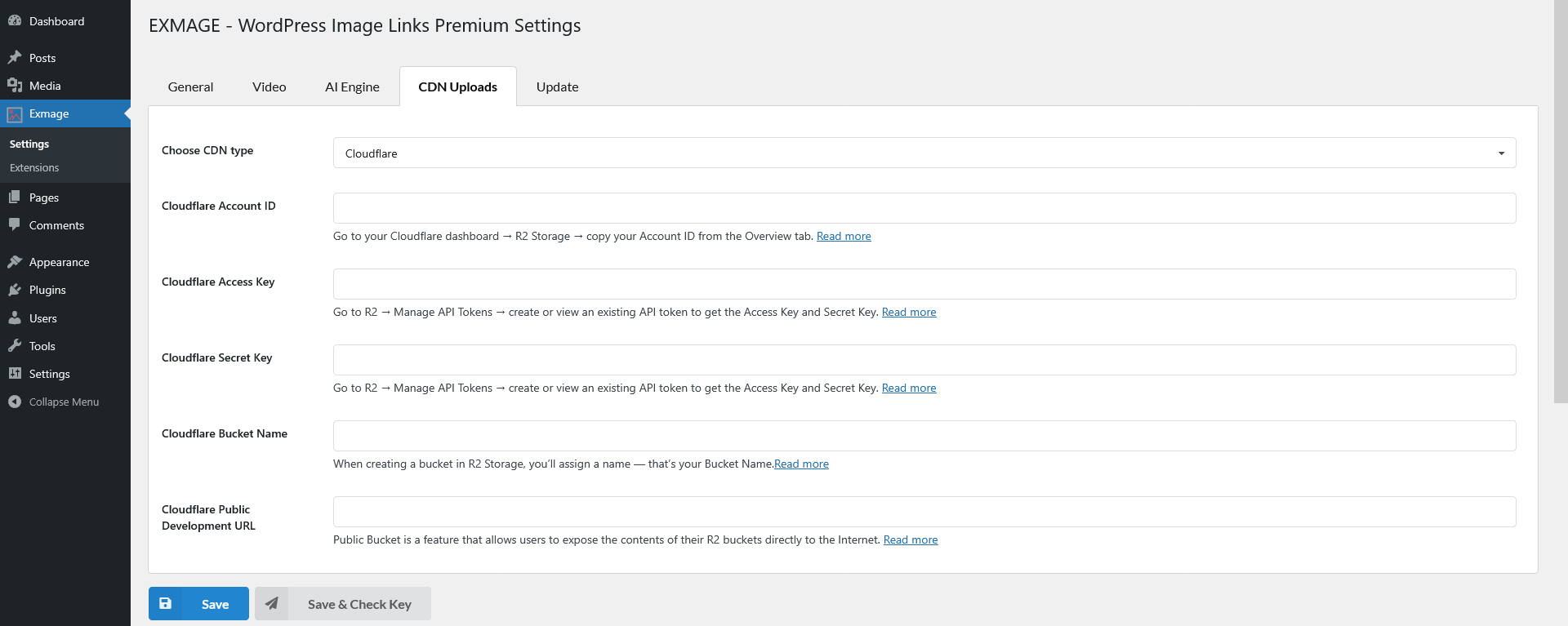
Task: Open the Pages menu item
Action: pos(65,198)
